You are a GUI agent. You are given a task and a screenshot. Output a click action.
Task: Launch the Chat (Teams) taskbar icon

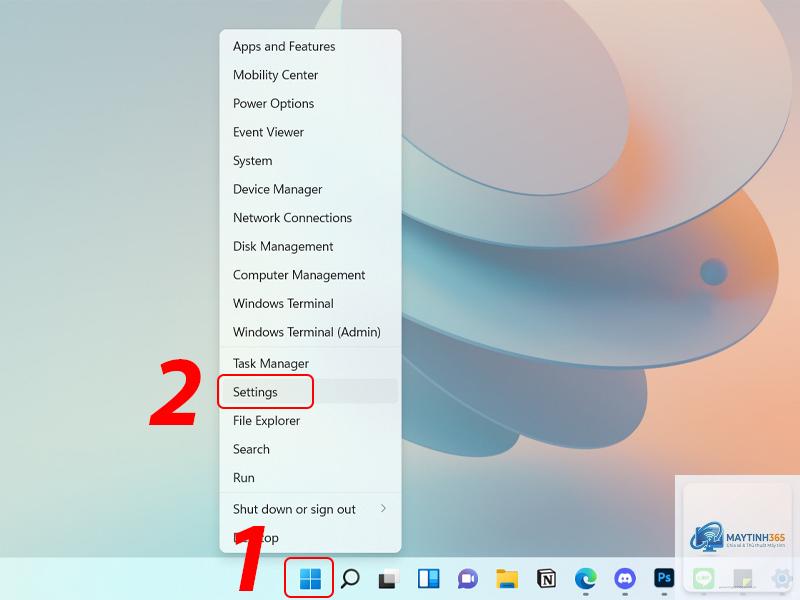tap(467, 579)
